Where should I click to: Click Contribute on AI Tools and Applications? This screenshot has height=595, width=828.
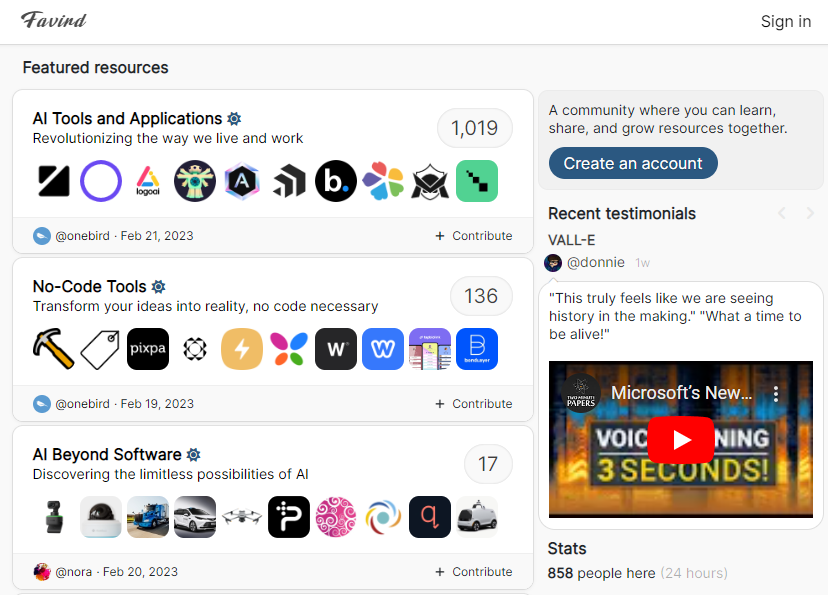[x=474, y=236]
